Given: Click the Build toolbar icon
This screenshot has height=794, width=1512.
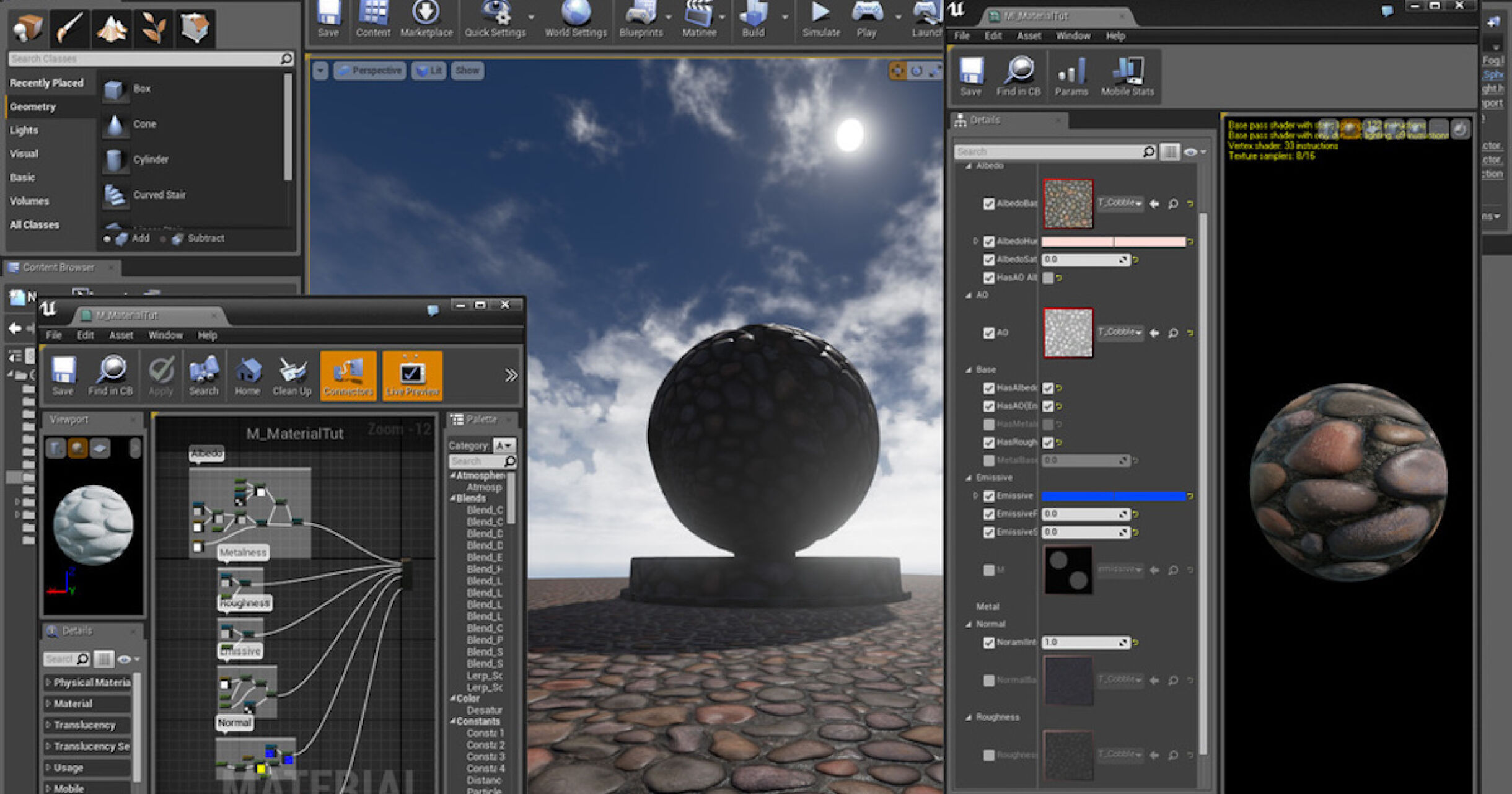Looking at the screenshot, I should (754, 19).
